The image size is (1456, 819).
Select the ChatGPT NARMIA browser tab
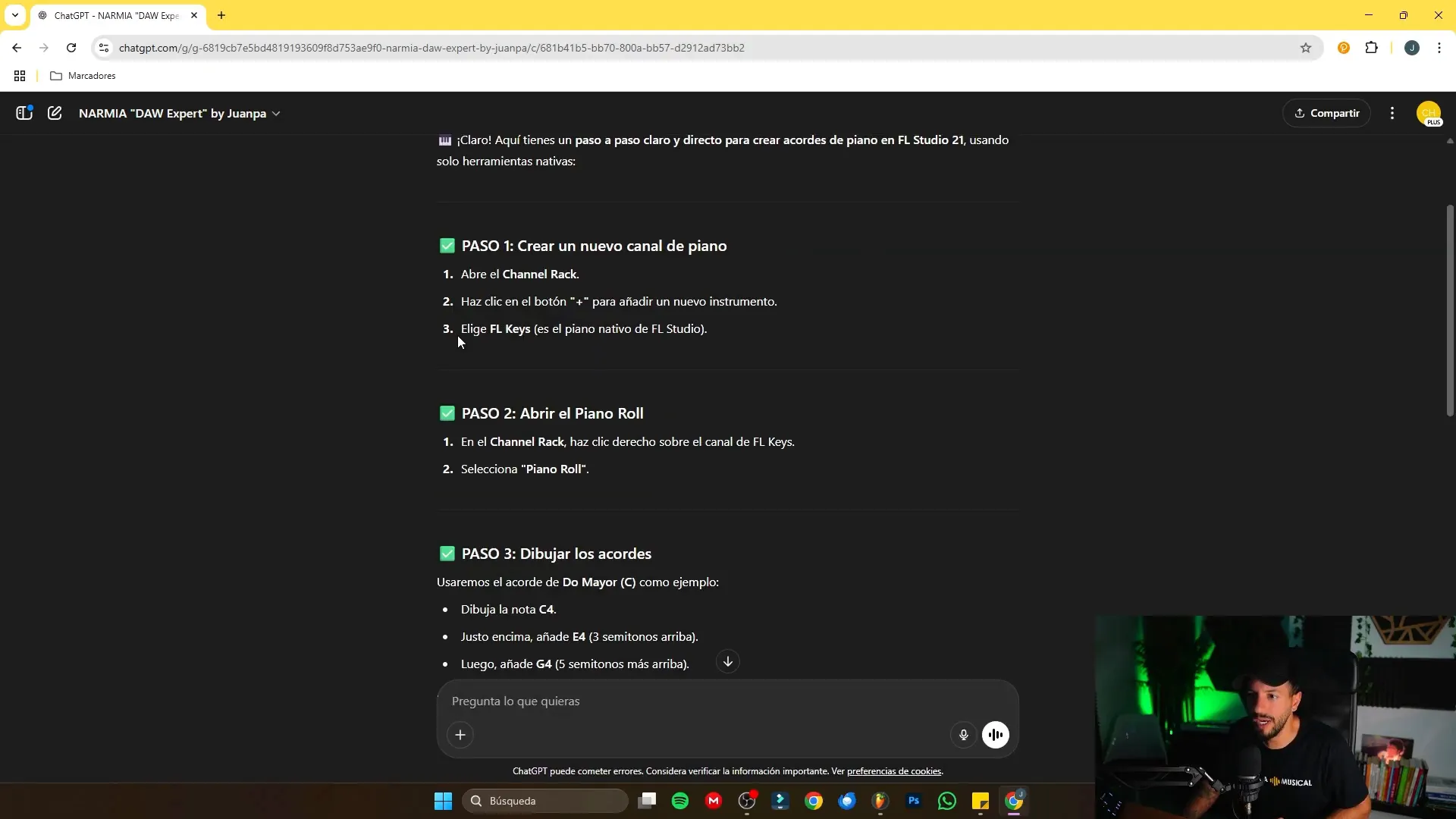[115, 15]
